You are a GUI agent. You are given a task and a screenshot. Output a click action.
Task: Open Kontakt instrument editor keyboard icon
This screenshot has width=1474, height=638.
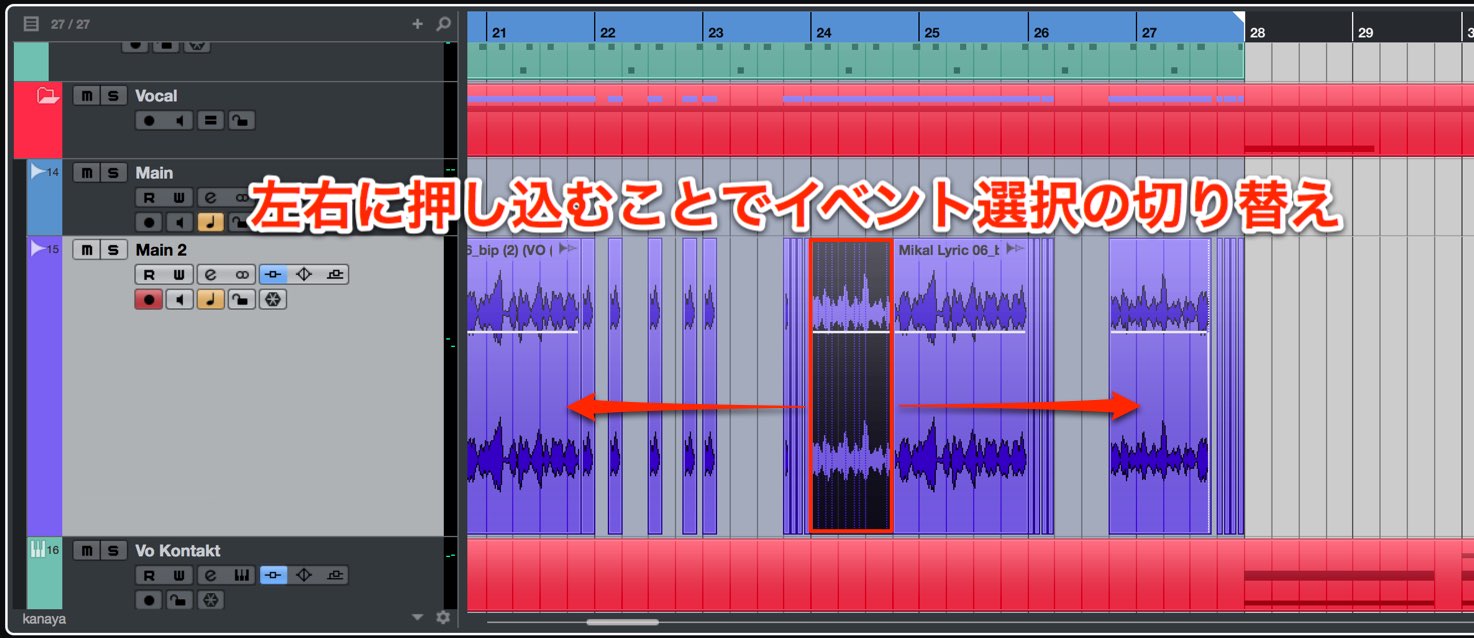[x=241, y=575]
